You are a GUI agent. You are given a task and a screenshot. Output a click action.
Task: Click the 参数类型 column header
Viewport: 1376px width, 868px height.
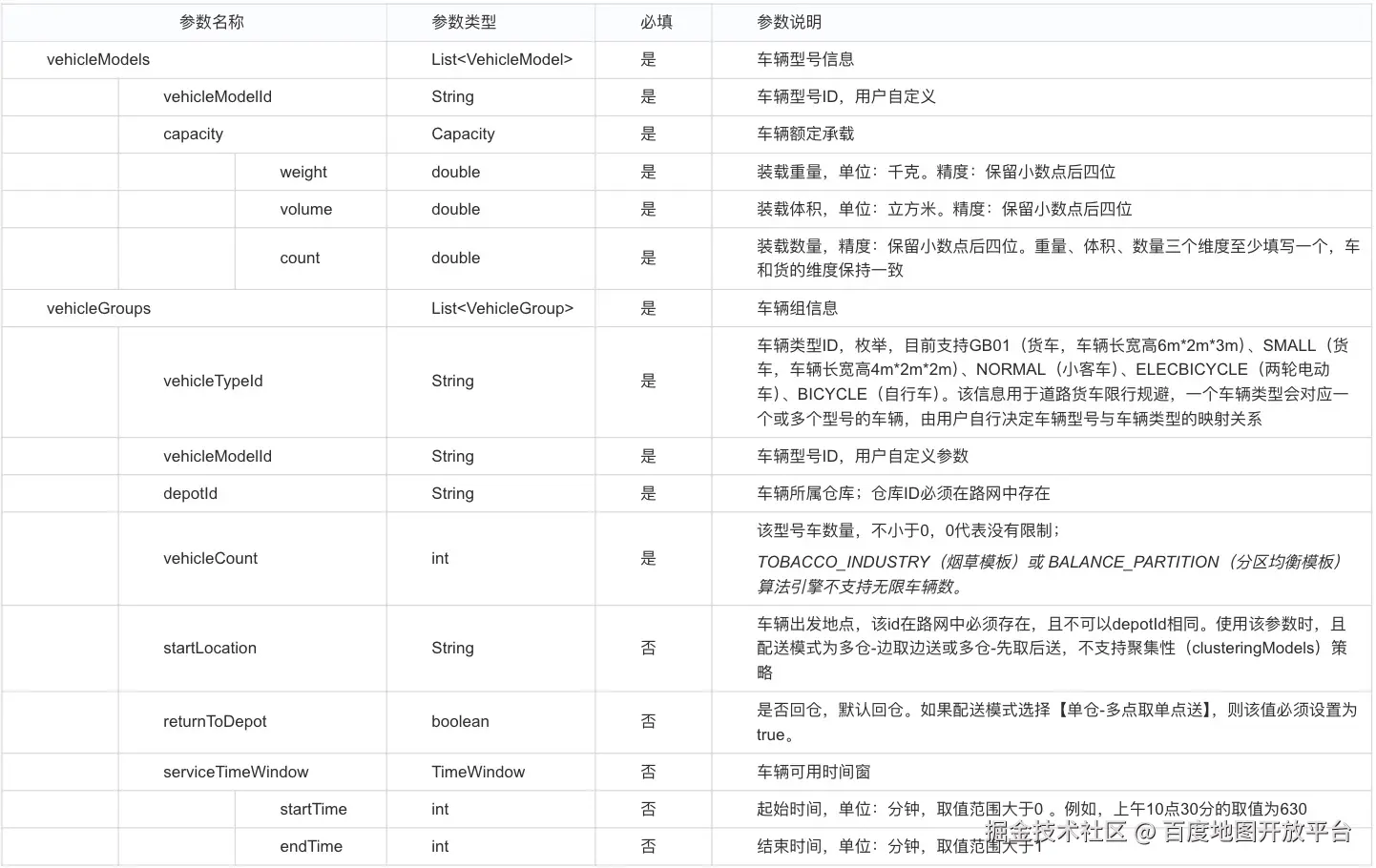[x=465, y=22]
